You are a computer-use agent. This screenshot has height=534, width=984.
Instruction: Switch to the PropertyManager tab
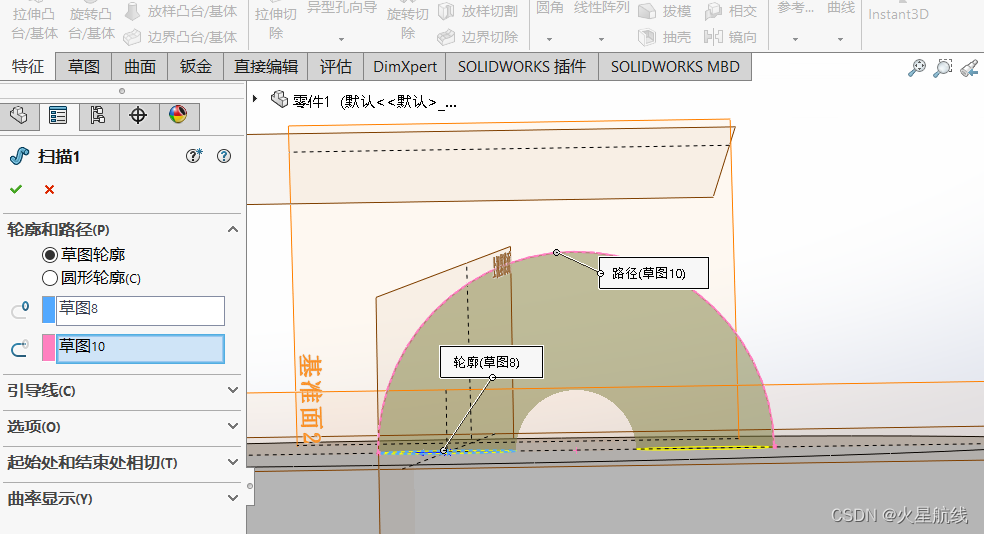(x=58, y=115)
